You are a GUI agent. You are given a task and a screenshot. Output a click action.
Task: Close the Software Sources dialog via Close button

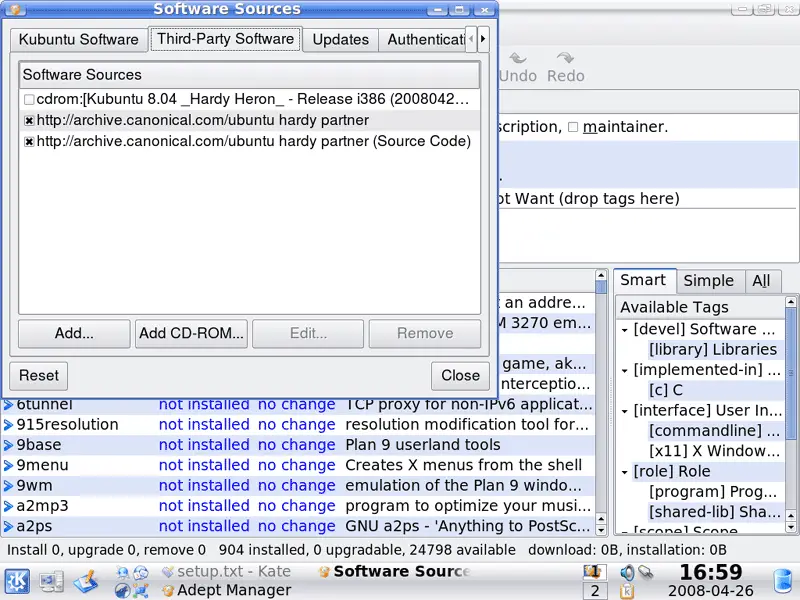click(460, 376)
